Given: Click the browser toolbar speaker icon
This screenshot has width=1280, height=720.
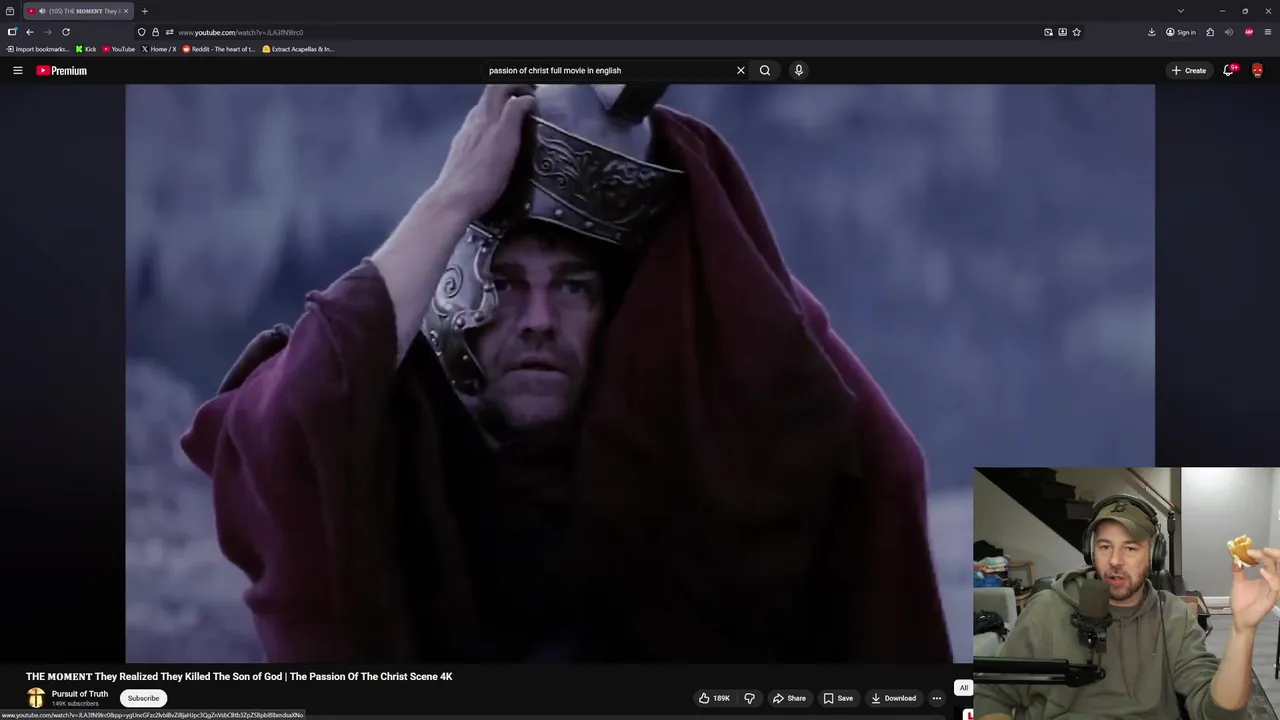Looking at the screenshot, I should click(1229, 32).
